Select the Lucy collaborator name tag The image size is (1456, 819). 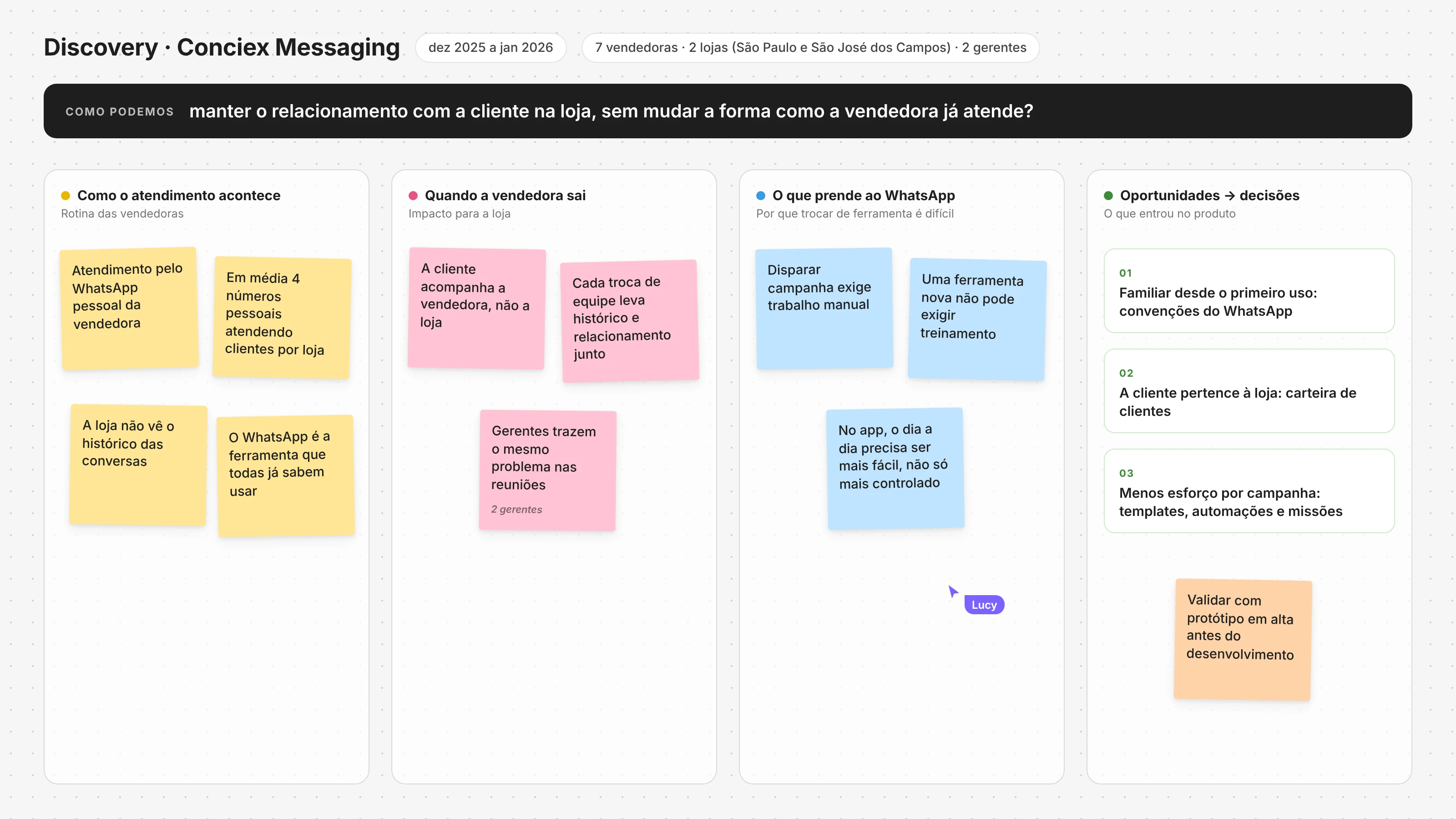coord(984,605)
